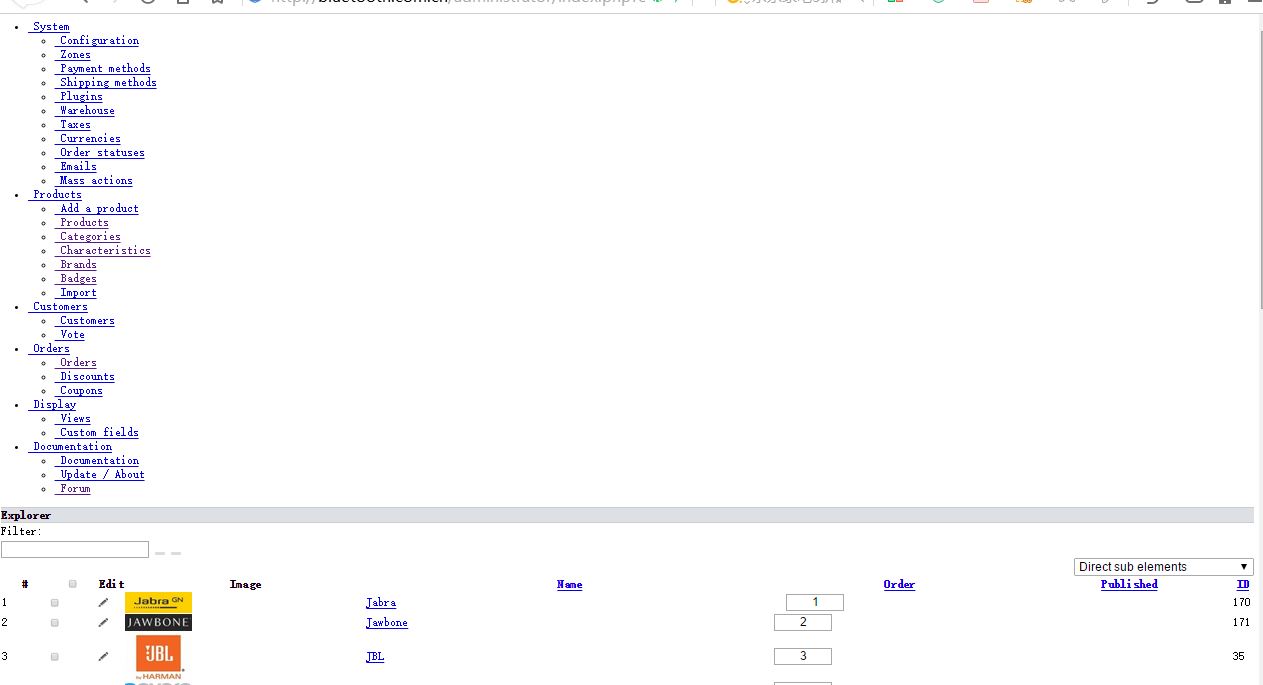Image resolution: width=1263 pixels, height=685 pixels.
Task: Tick the JBL row checkbox
Action: pos(55,657)
